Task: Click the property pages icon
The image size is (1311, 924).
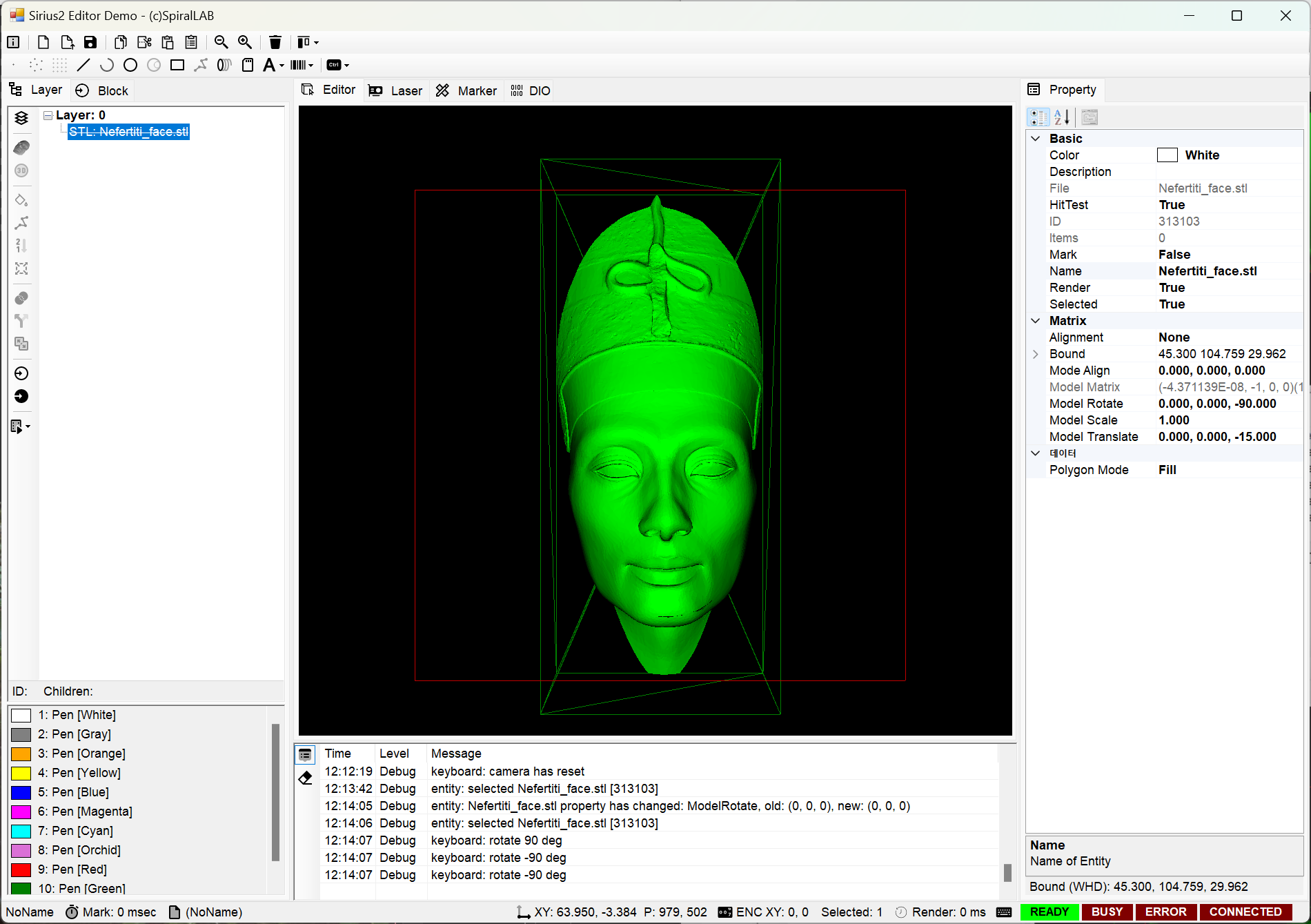Action: click(1090, 117)
